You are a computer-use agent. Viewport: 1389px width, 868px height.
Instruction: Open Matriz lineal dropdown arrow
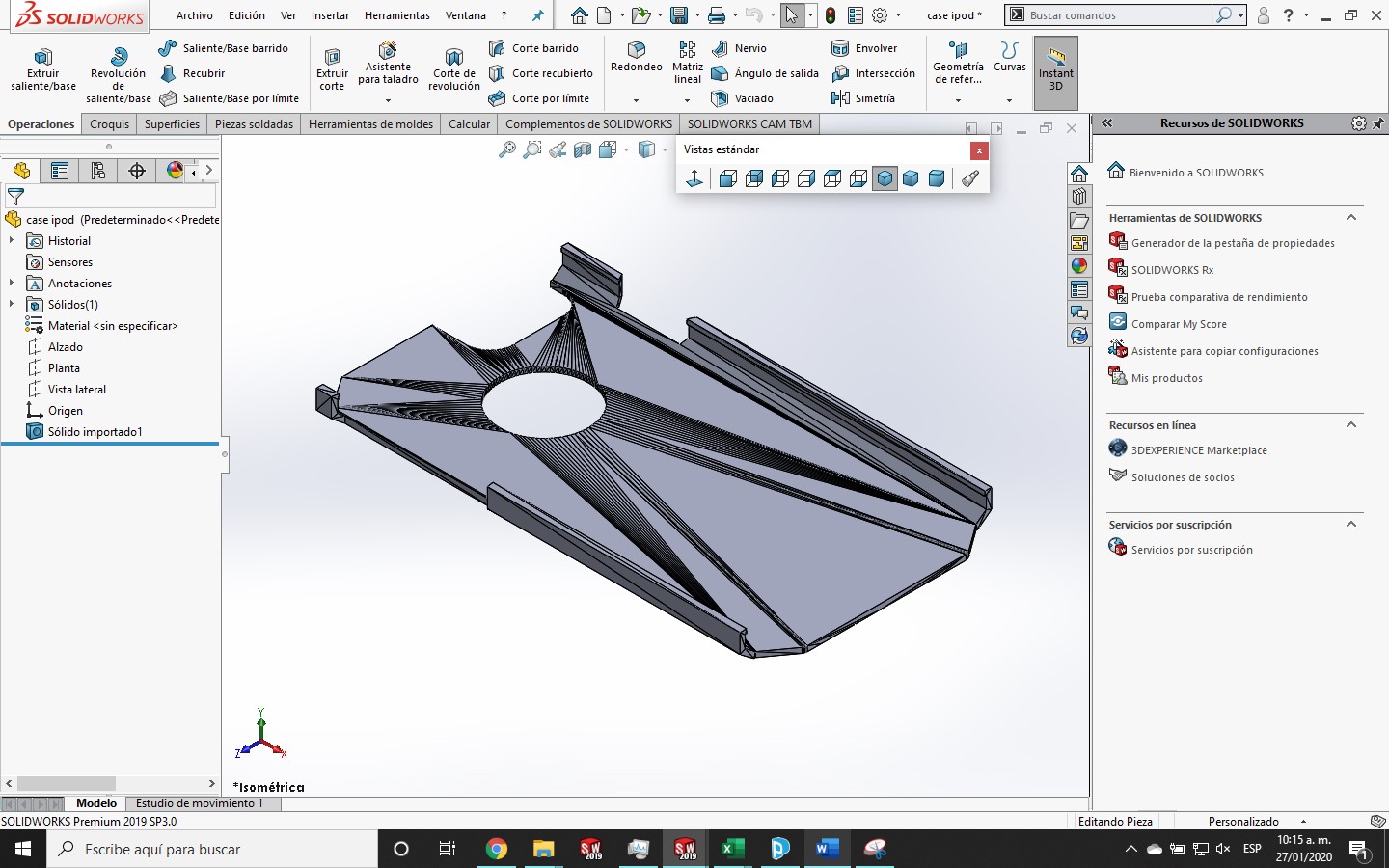pyautogui.click(x=687, y=100)
